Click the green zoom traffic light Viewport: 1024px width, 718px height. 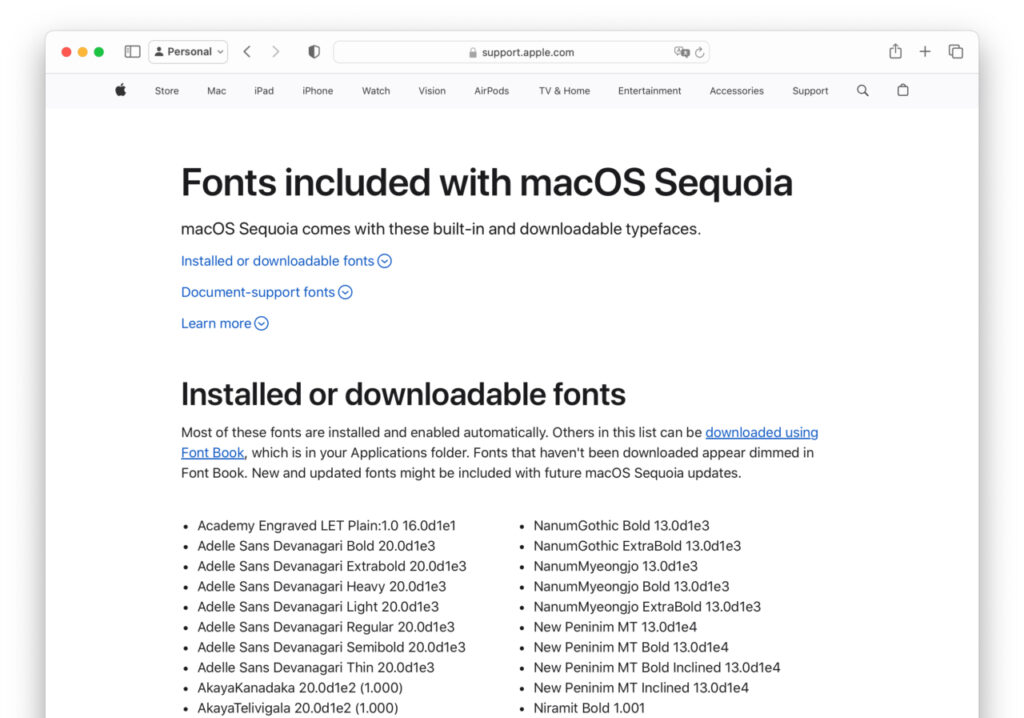tap(99, 51)
